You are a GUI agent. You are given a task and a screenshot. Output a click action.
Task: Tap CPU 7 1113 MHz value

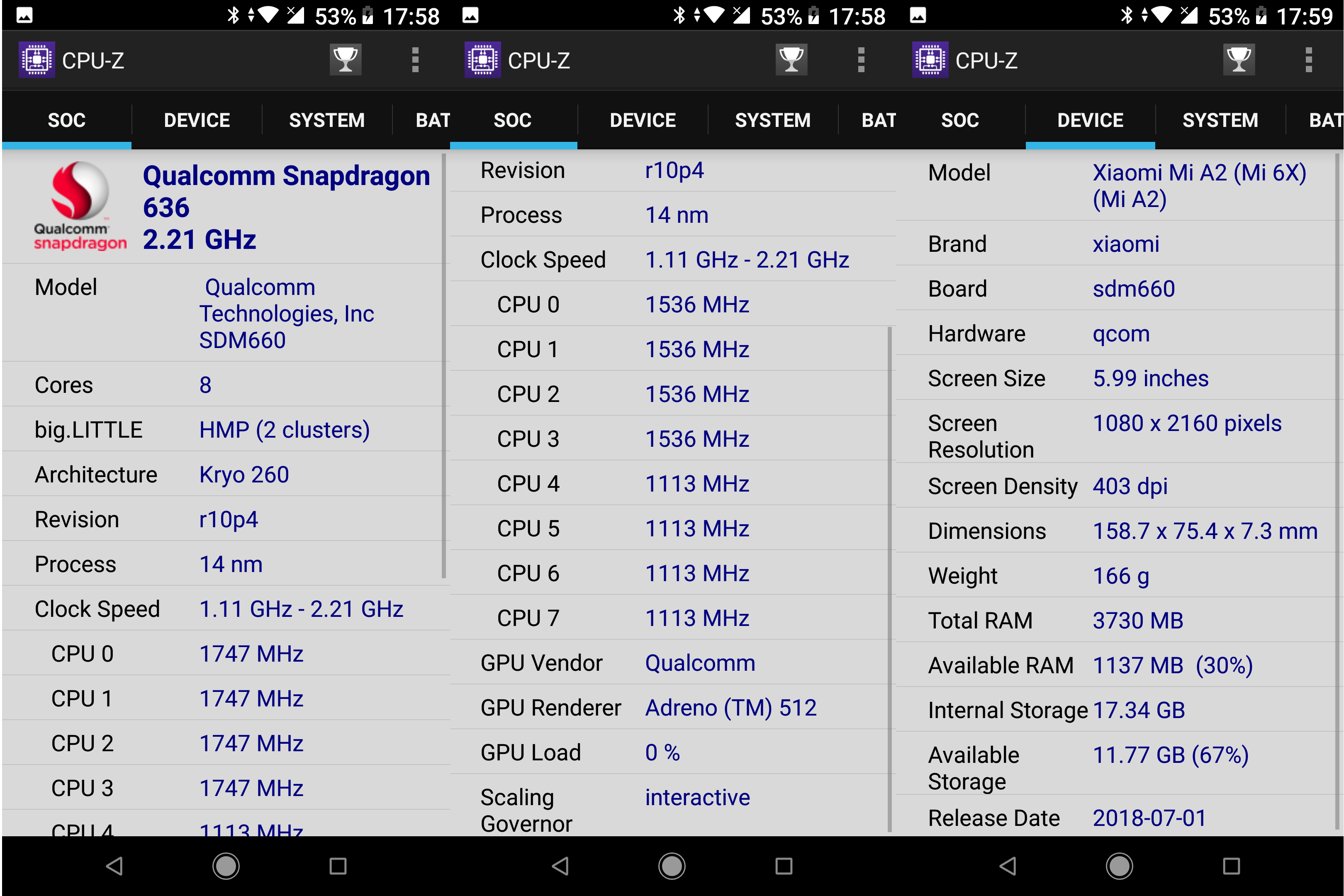click(x=697, y=618)
